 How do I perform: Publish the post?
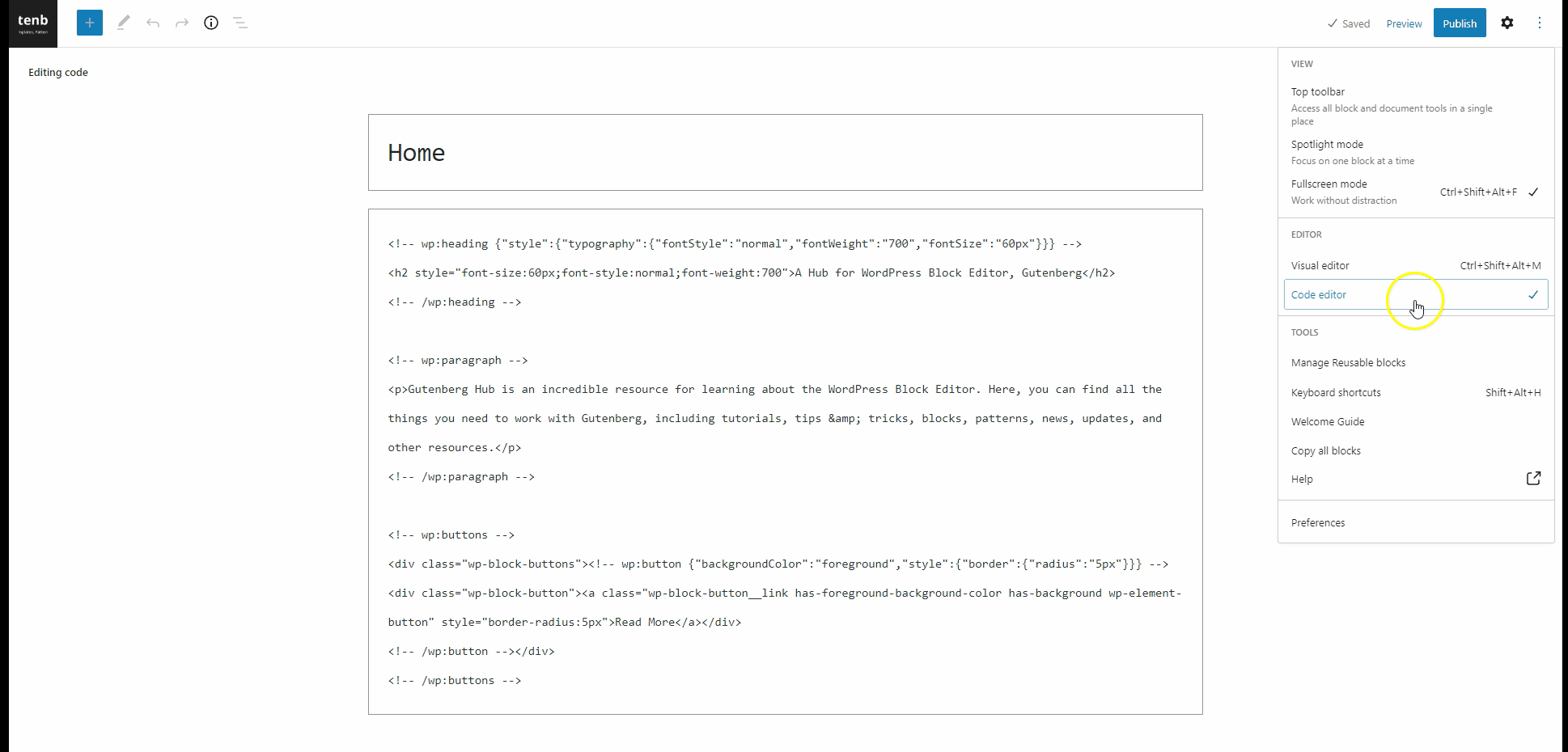[x=1460, y=23]
